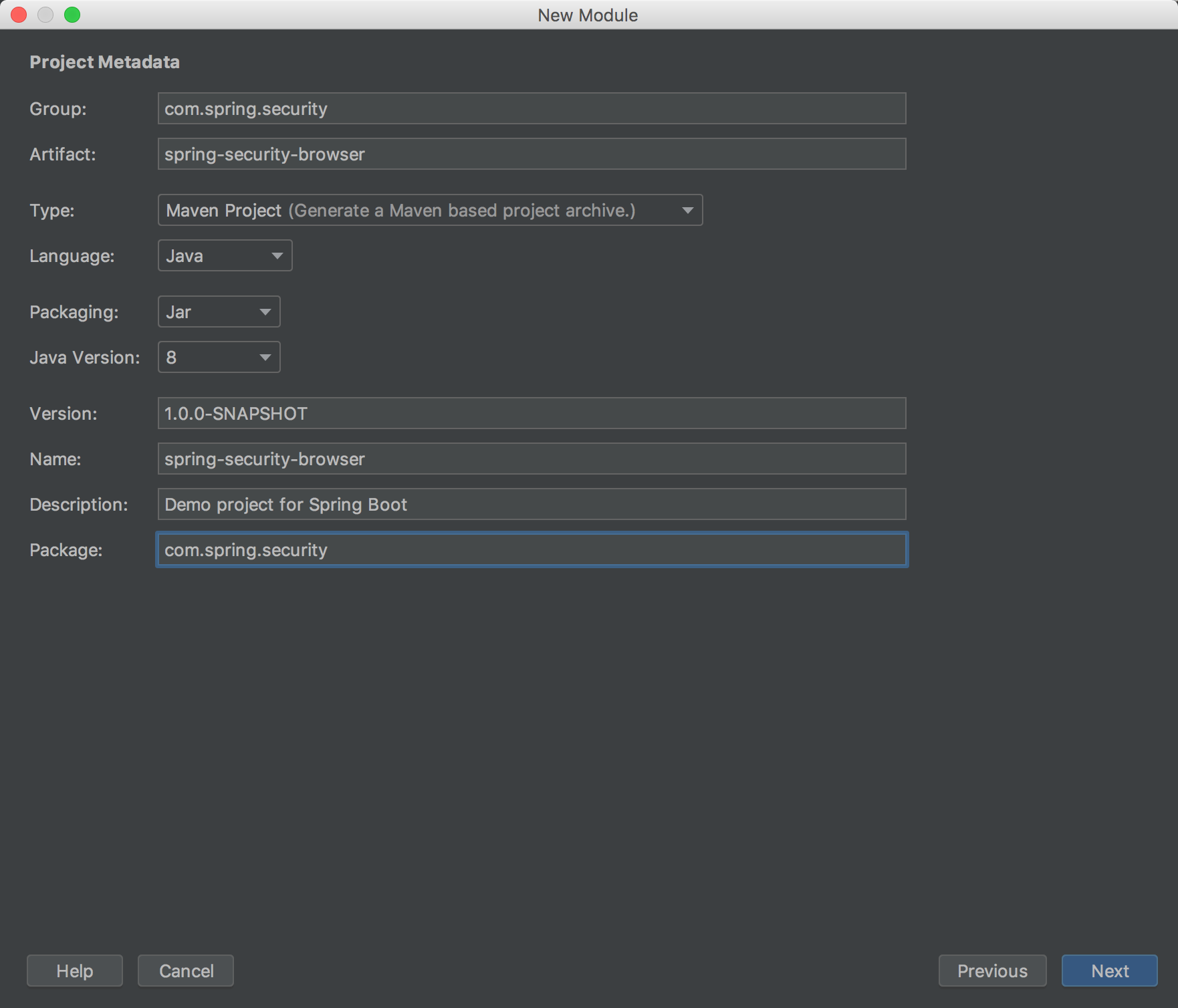Image resolution: width=1178 pixels, height=1008 pixels.
Task: Expand the Java Version dropdown
Action: tap(219, 357)
